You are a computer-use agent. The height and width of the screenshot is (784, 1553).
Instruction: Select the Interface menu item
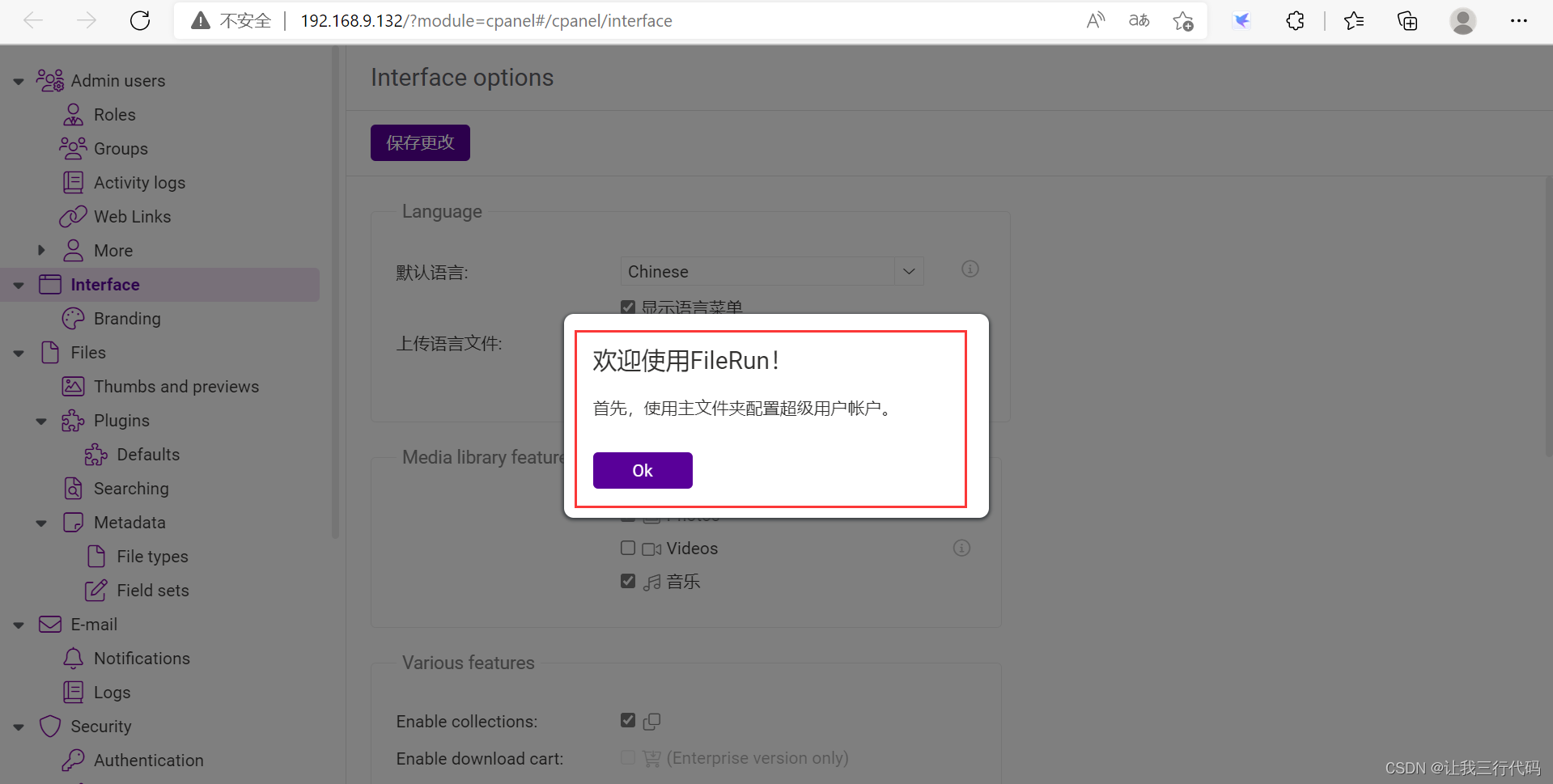pos(160,285)
